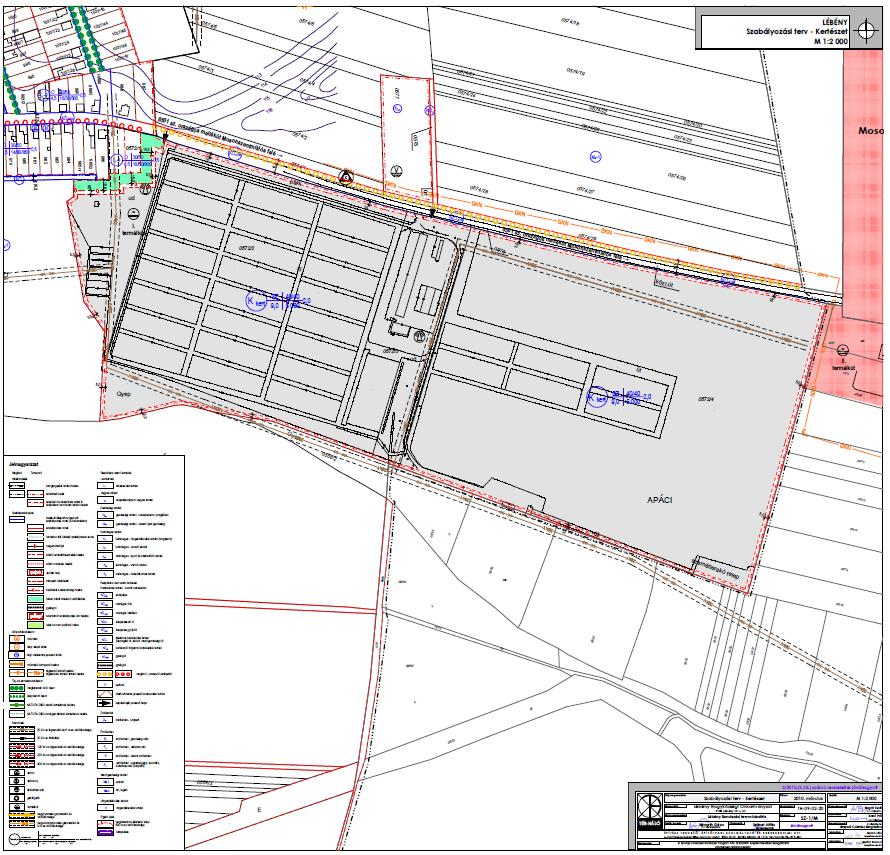The height and width of the screenshot is (855, 890).
Task: Click the cyan-green swatch in the legend
Action: 36,598
